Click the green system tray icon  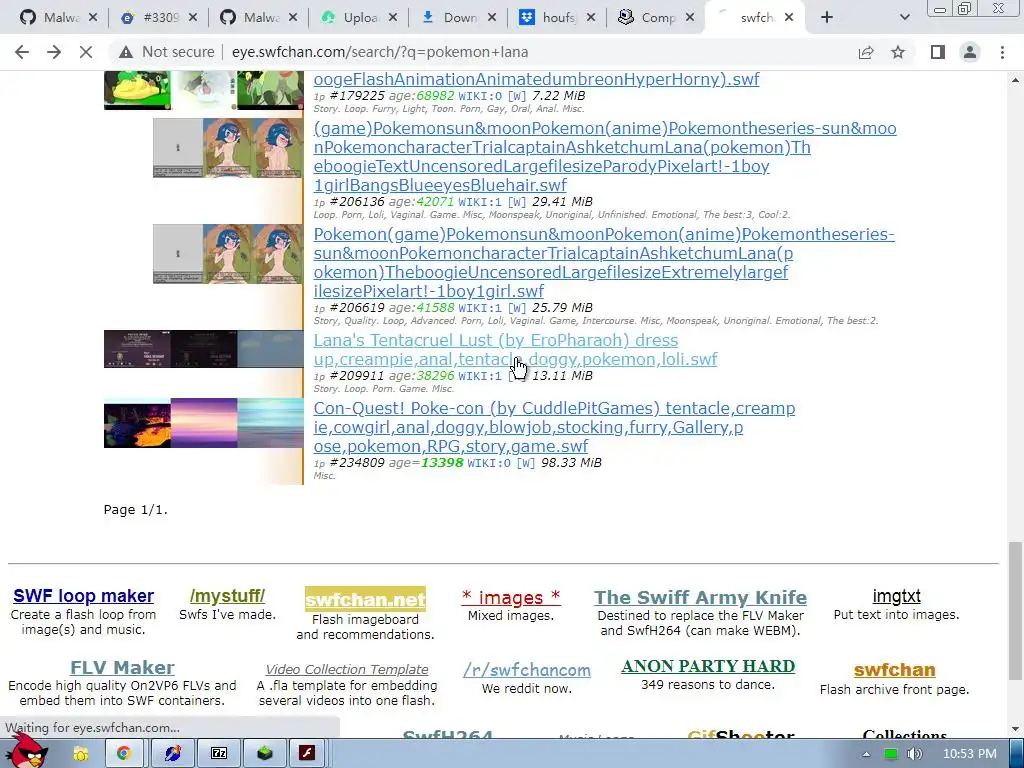tap(891, 754)
